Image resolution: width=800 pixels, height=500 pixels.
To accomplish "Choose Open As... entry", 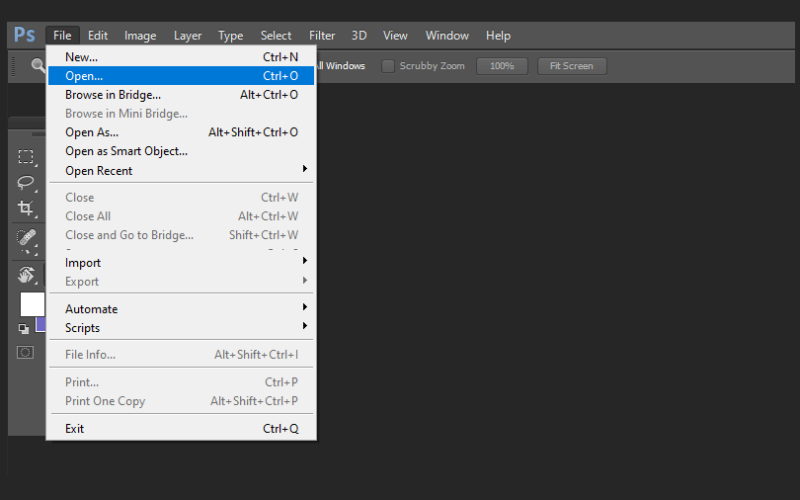I will 181,132.
